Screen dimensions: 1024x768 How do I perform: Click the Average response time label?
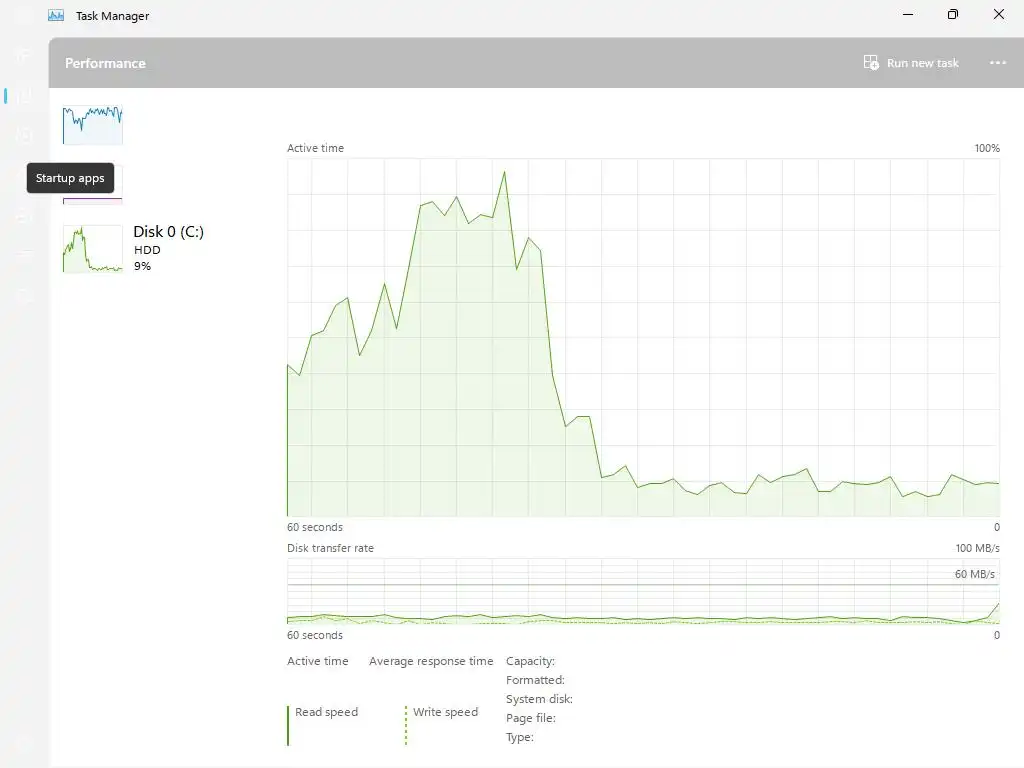pos(431,661)
